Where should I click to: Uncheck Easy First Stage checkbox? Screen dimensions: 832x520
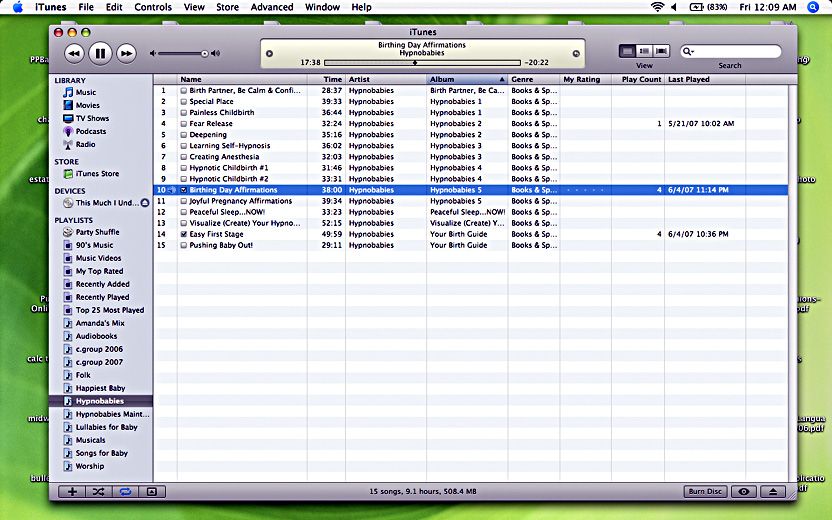184,234
